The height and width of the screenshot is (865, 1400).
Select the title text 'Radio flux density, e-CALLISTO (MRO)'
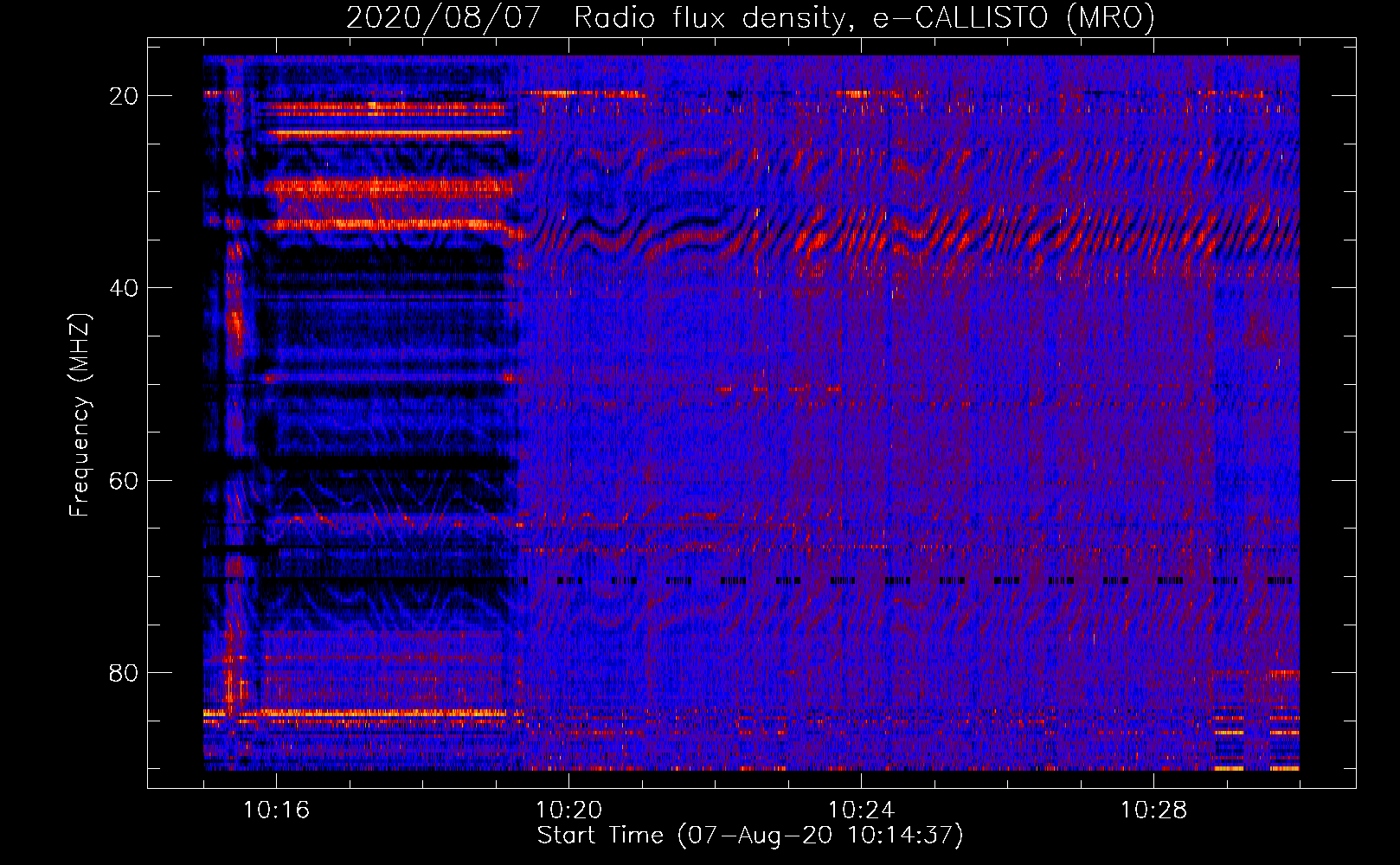[x=864, y=17]
